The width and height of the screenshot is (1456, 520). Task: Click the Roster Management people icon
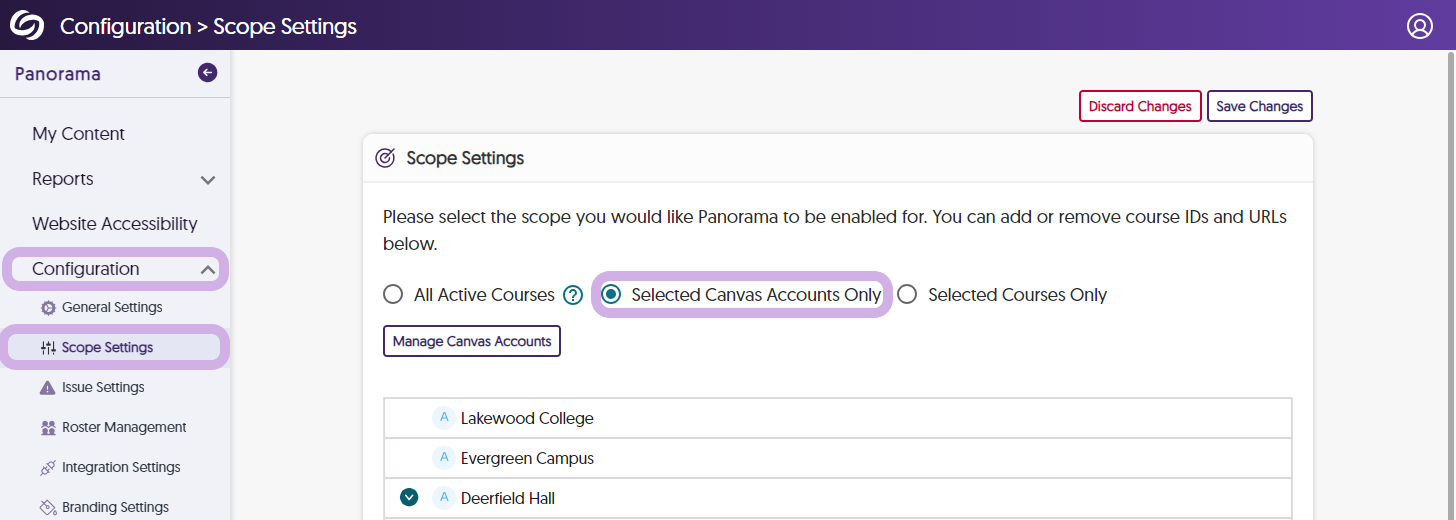pos(47,427)
